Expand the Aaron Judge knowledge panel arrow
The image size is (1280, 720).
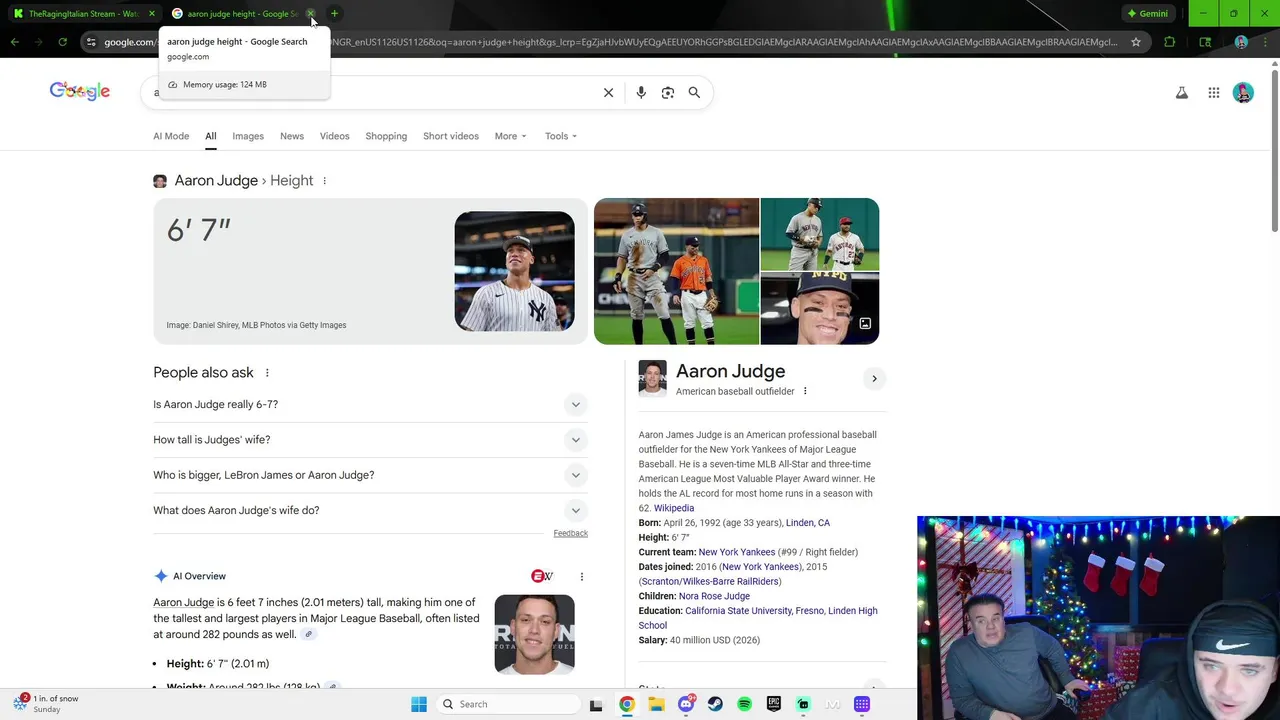point(874,379)
